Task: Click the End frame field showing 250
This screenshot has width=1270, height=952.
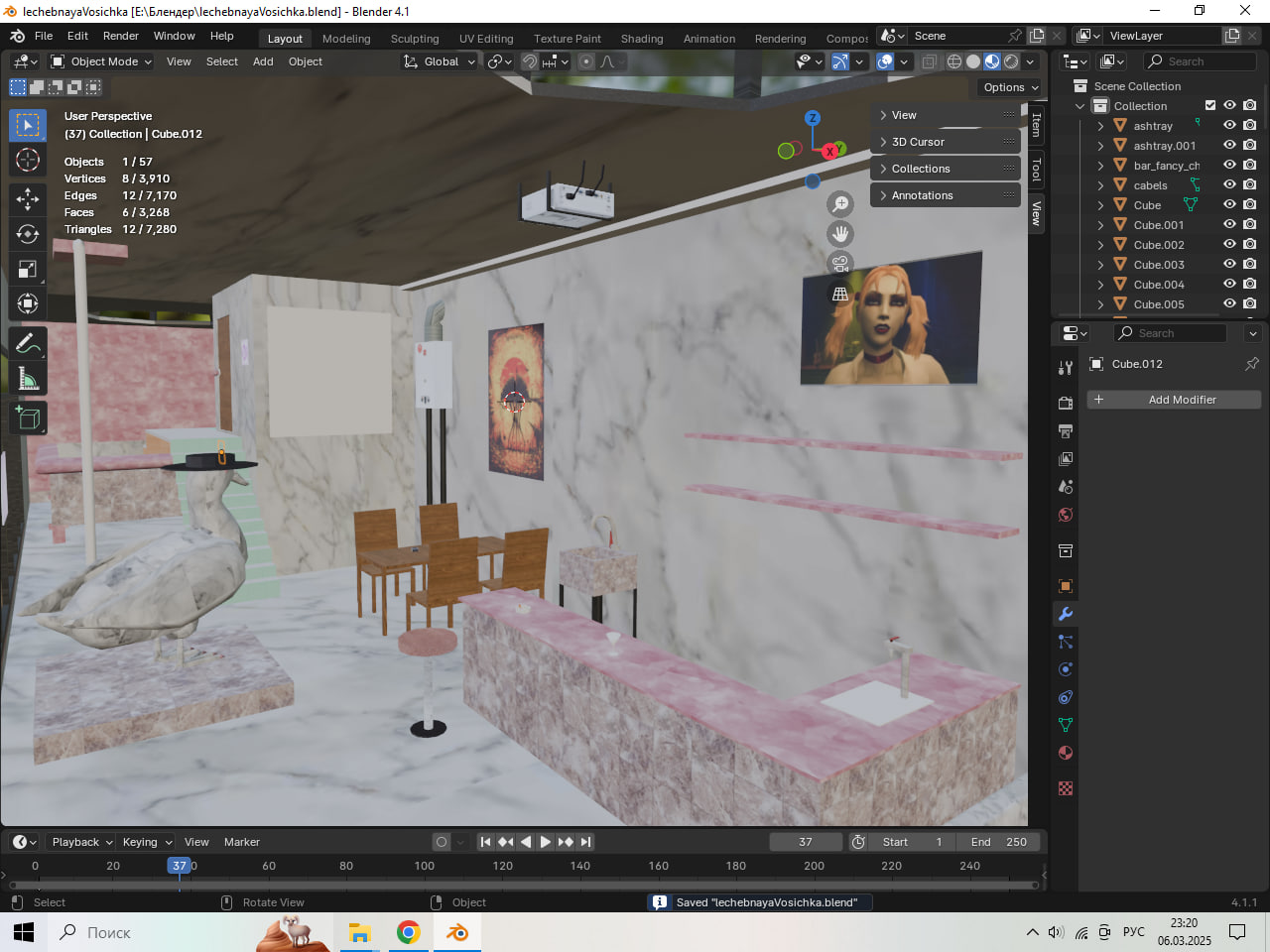Action: tap(999, 842)
